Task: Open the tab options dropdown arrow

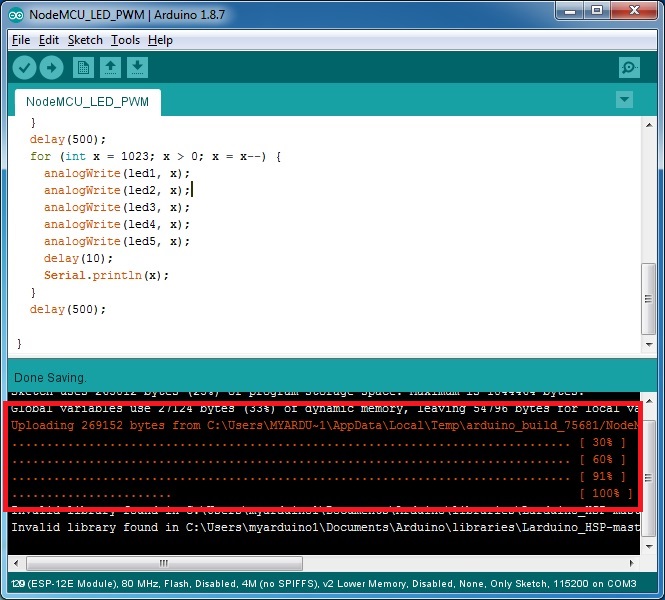Action: coord(625,100)
